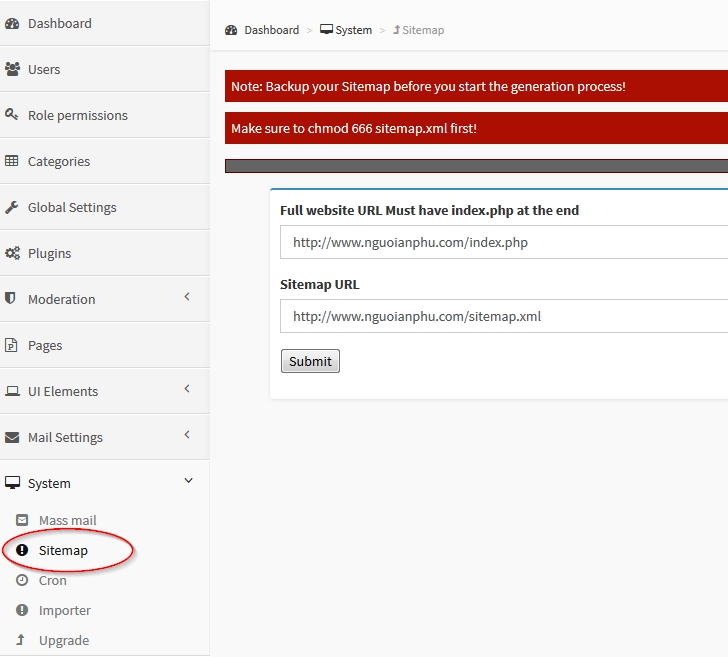Click the Categories table icon

tap(12, 161)
